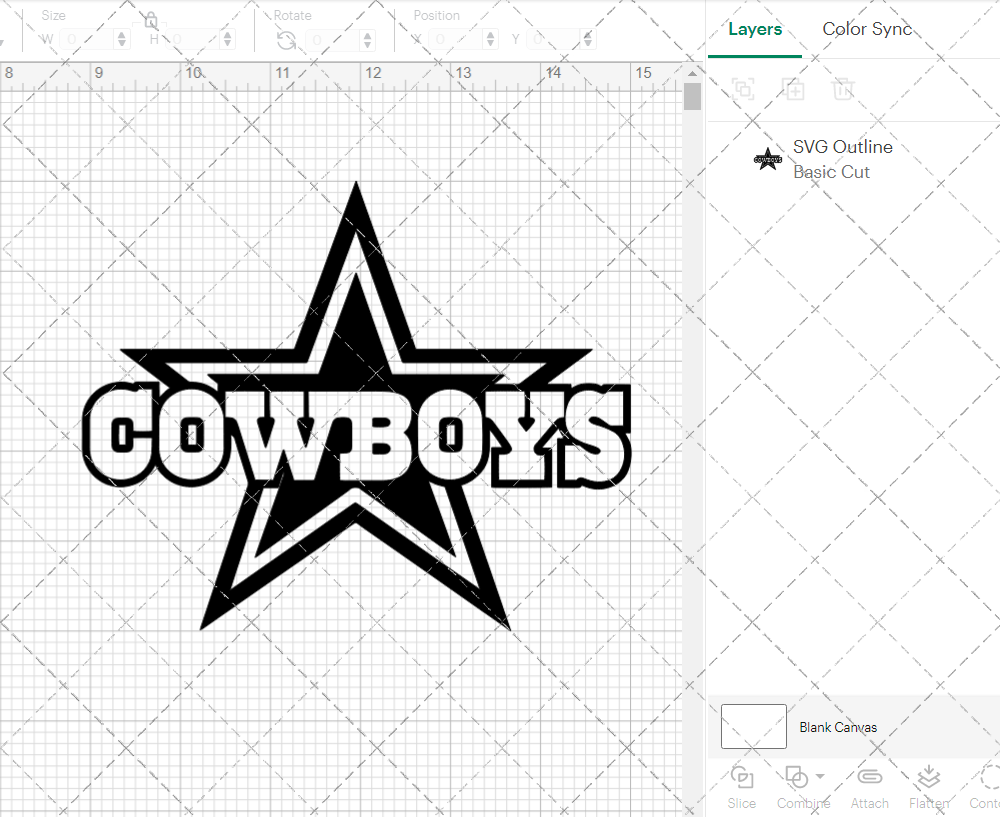Select the Cowboys star design on canvas
The image size is (1000, 817).
click(357, 406)
